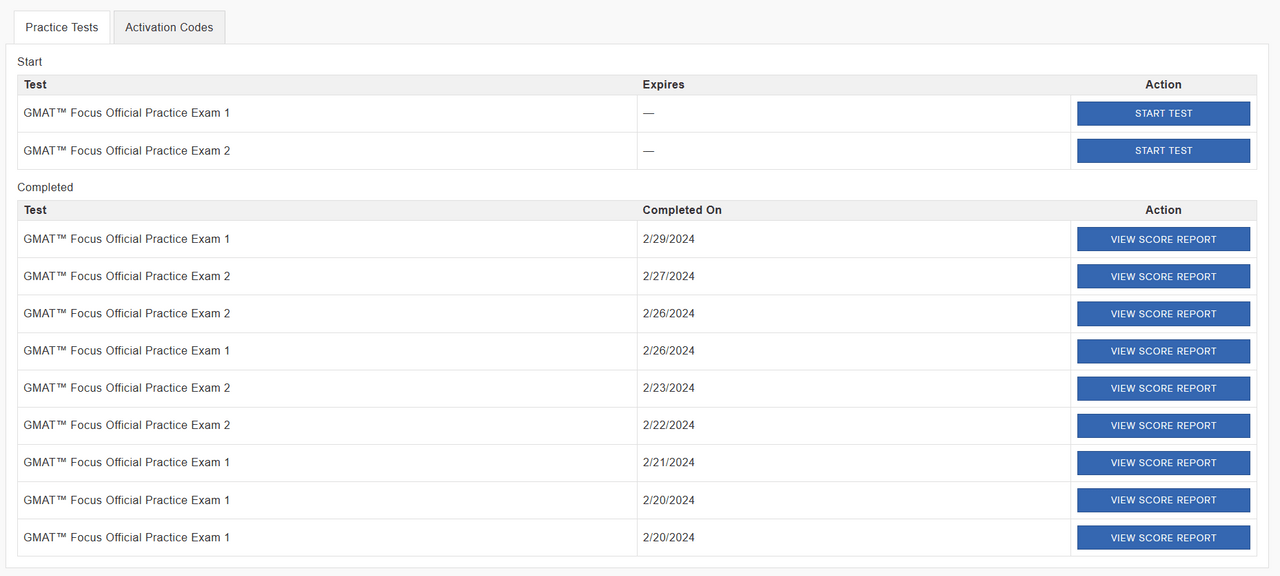Viewport: 1280px width, 576px height.
Task: View Score Report for Exam 1 completed 2/26/2024
Action: tap(1163, 351)
